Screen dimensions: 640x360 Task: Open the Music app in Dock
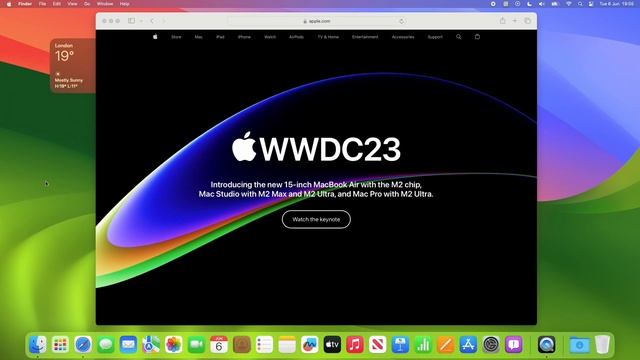tap(355, 344)
